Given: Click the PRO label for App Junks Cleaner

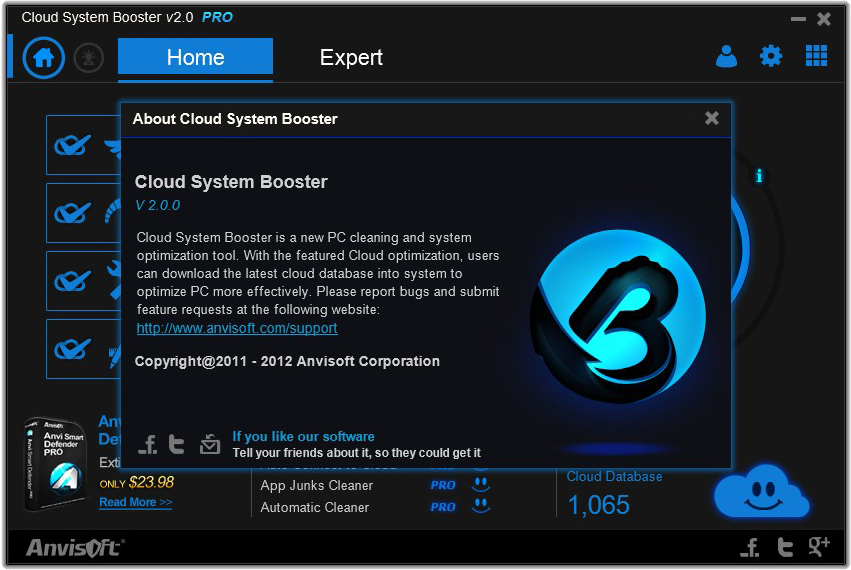Looking at the screenshot, I should pyautogui.click(x=443, y=485).
